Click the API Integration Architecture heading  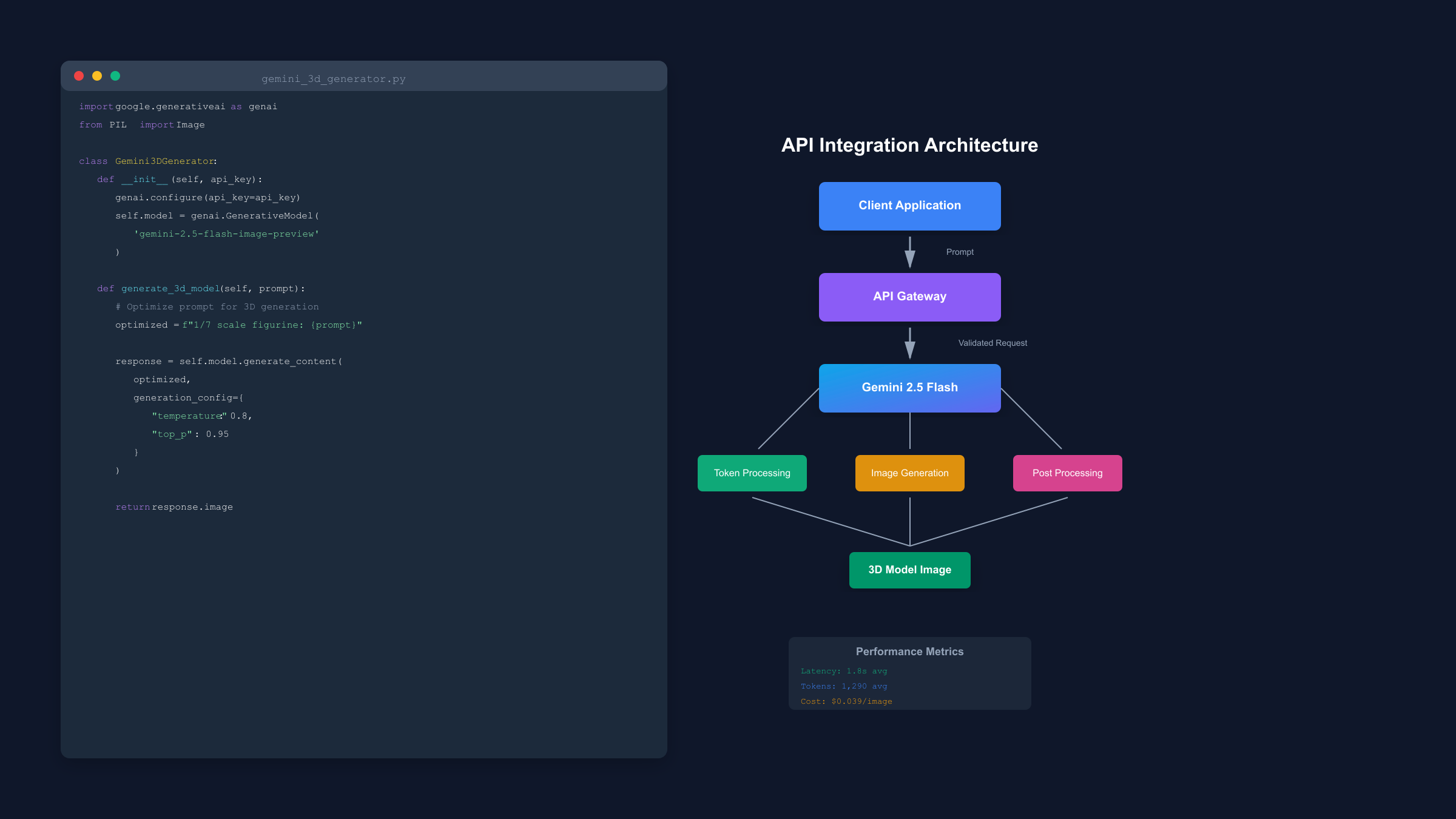tap(910, 146)
